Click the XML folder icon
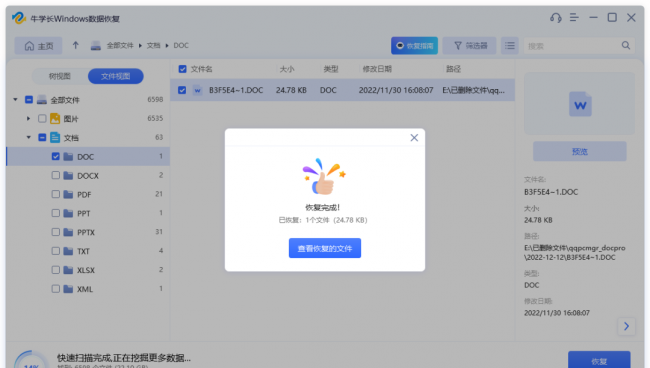This screenshot has height=368, width=650. pyautogui.click(x=68, y=289)
